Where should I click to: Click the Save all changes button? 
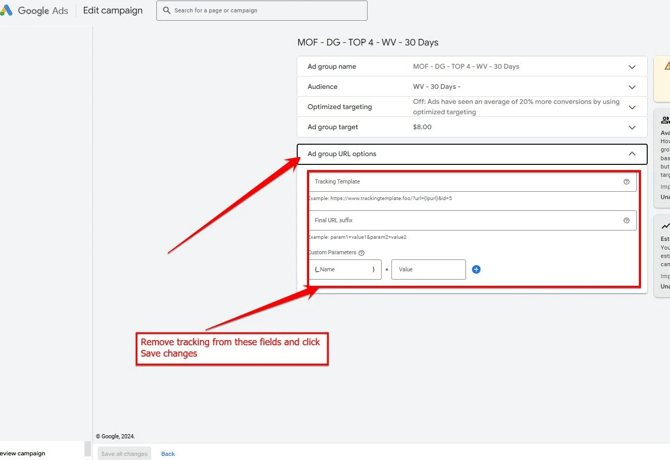[x=124, y=454]
